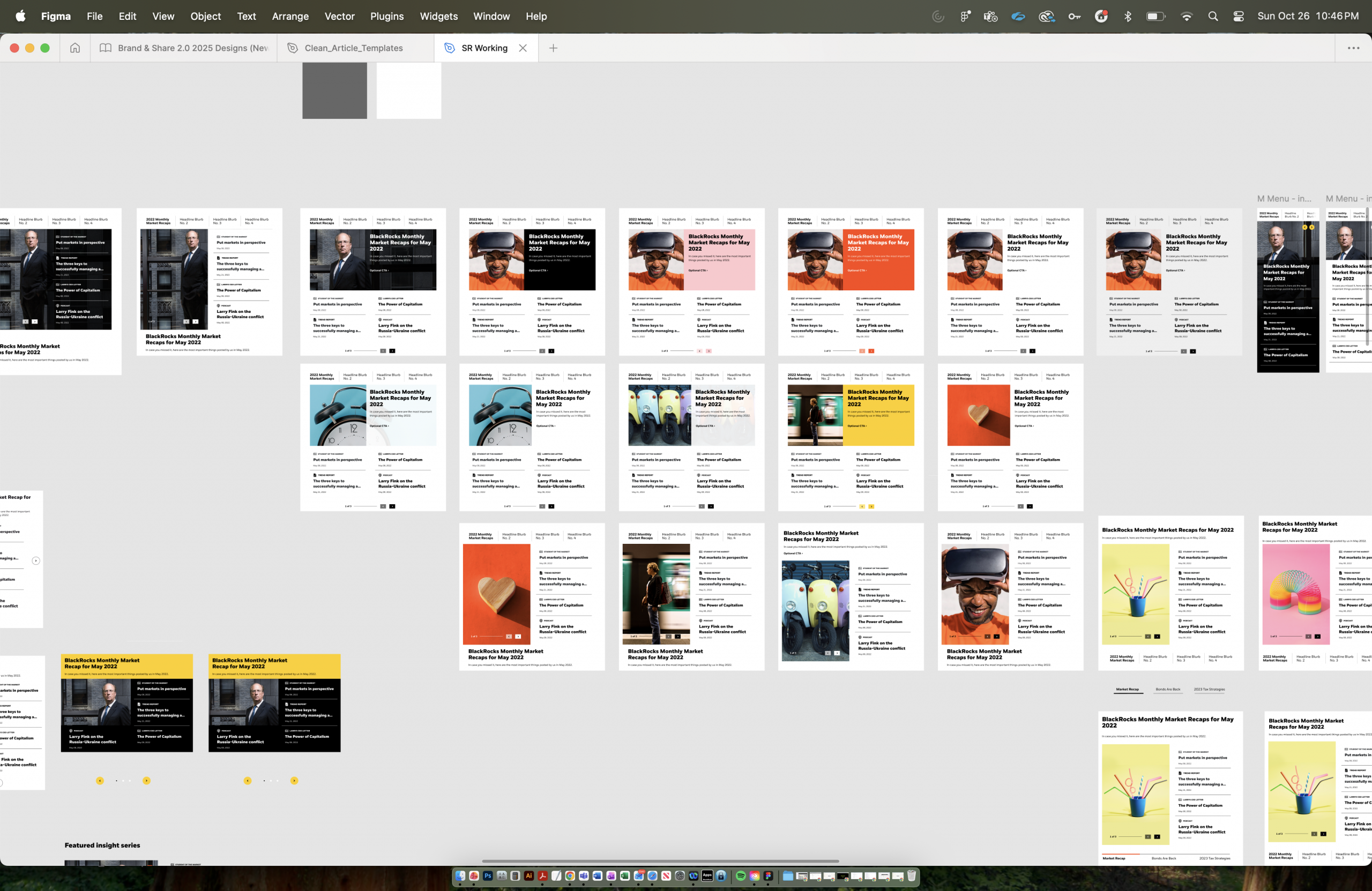Open the Edit menu
This screenshot has height=891, width=1372.
point(128,16)
